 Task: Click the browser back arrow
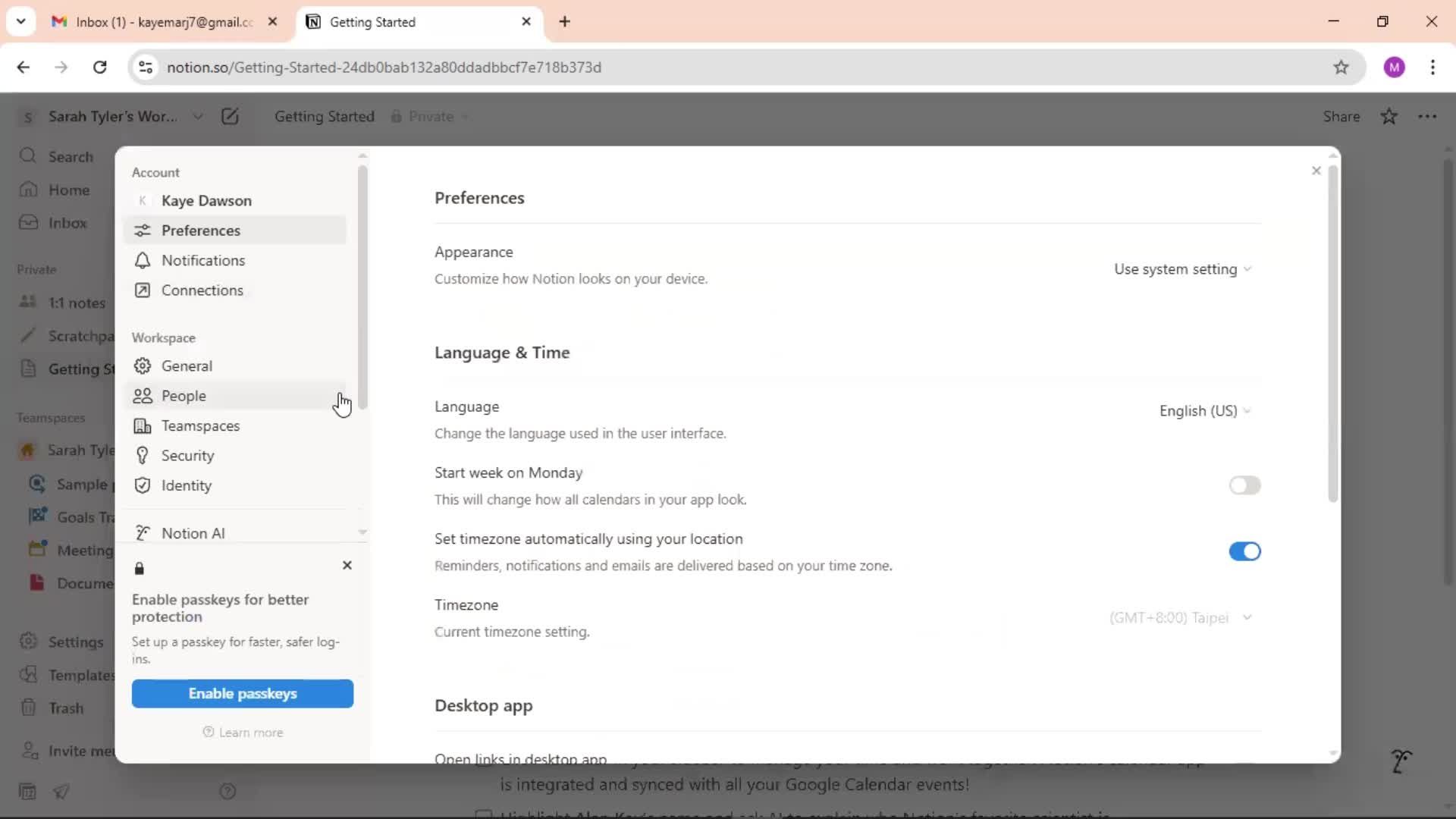click(x=23, y=67)
